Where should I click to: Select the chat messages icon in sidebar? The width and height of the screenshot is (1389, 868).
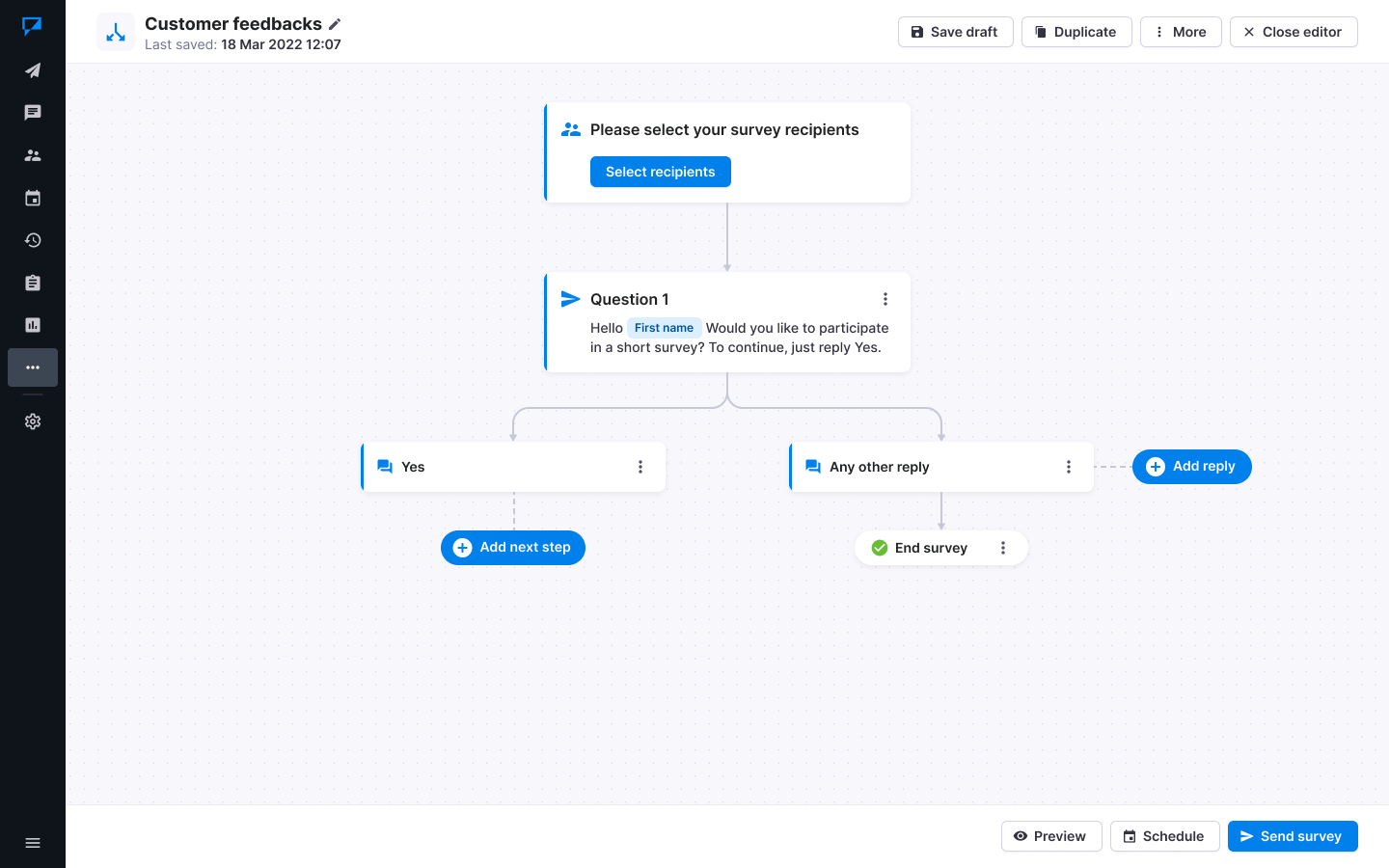click(x=33, y=112)
